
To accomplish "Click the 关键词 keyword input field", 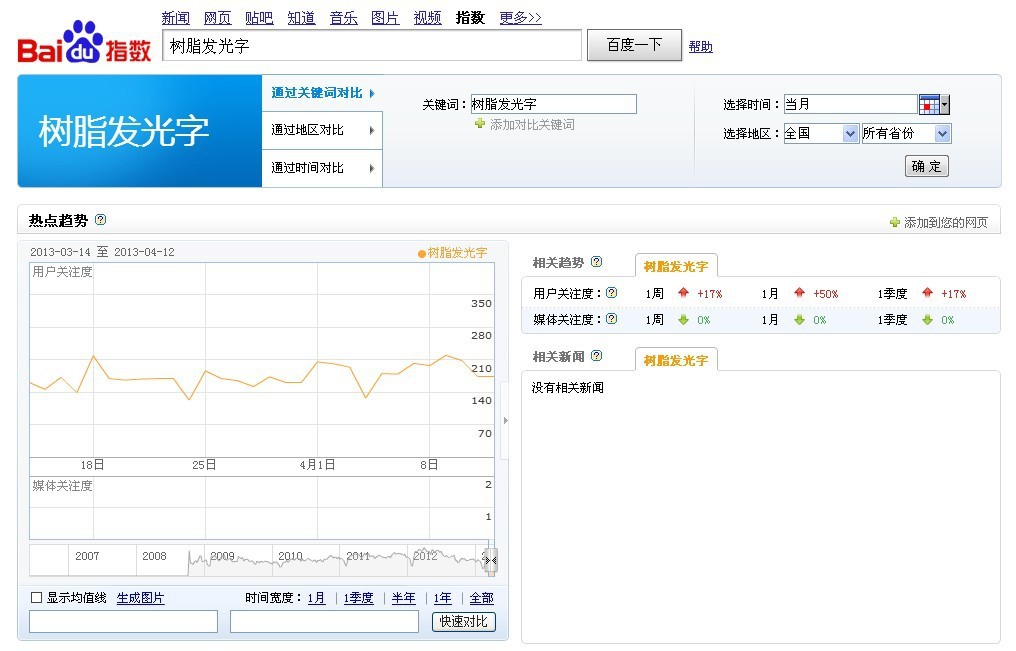I will click(554, 104).
